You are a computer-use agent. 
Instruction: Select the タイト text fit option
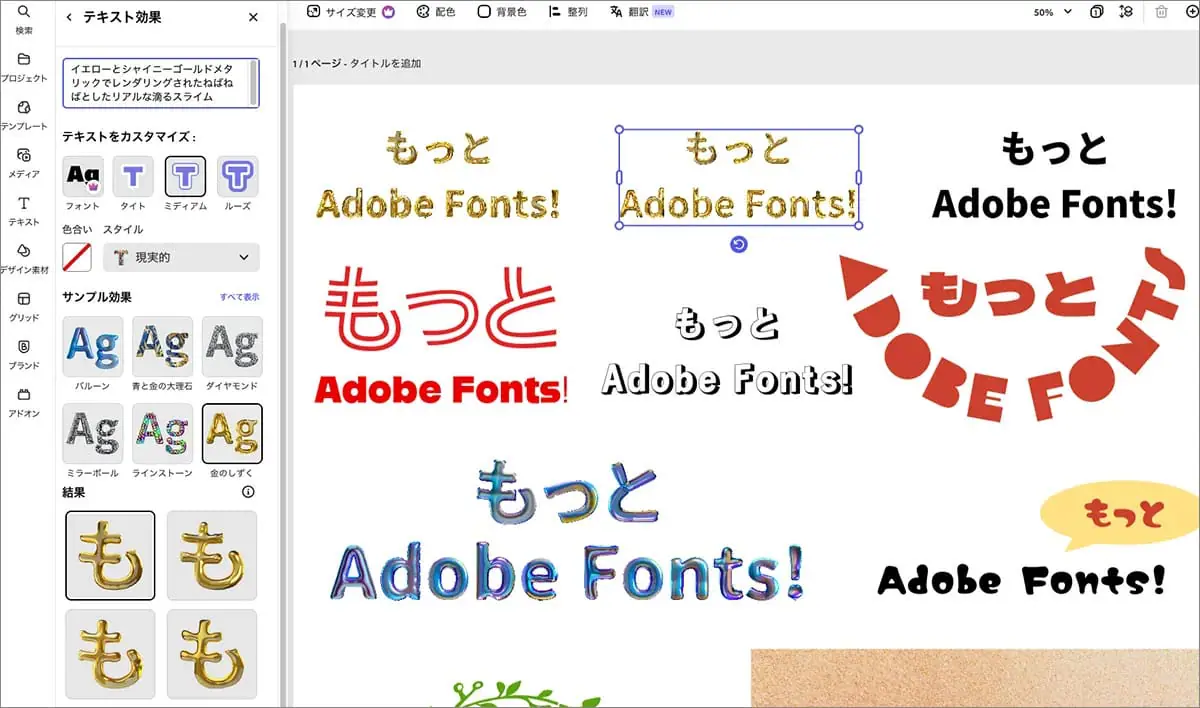click(133, 177)
